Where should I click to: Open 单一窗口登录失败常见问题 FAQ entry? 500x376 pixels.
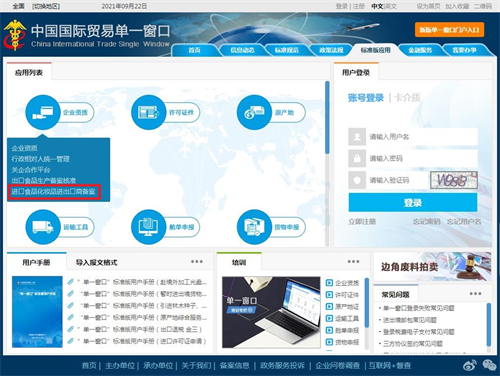tap(419, 308)
